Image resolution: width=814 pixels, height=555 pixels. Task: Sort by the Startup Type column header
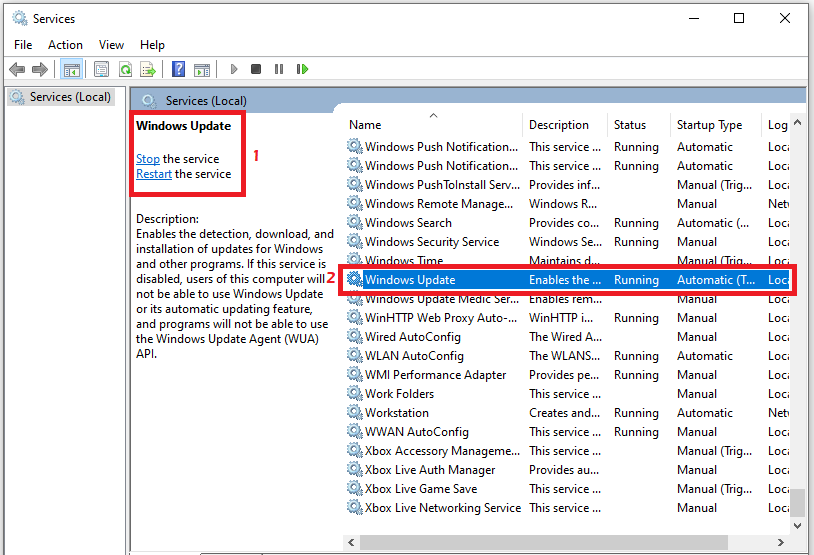point(715,125)
